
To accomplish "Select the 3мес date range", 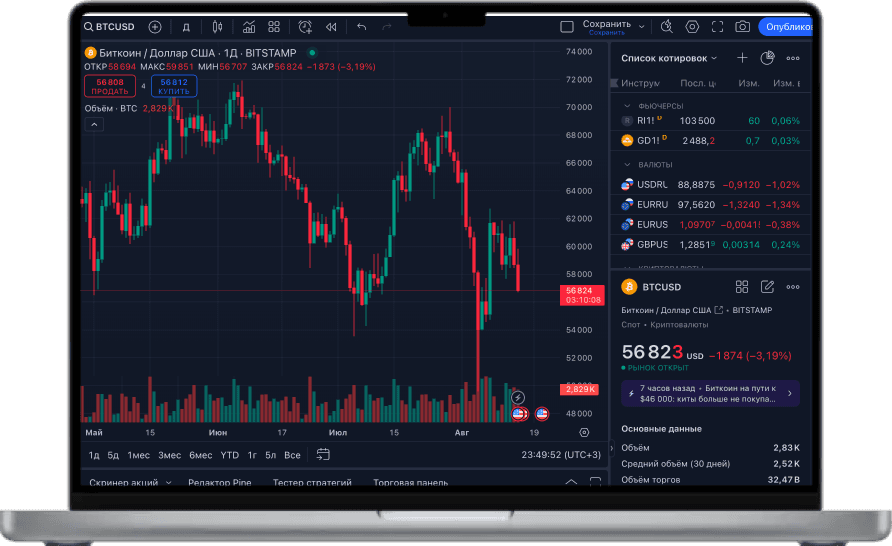I will pyautogui.click(x=170, y=455).
